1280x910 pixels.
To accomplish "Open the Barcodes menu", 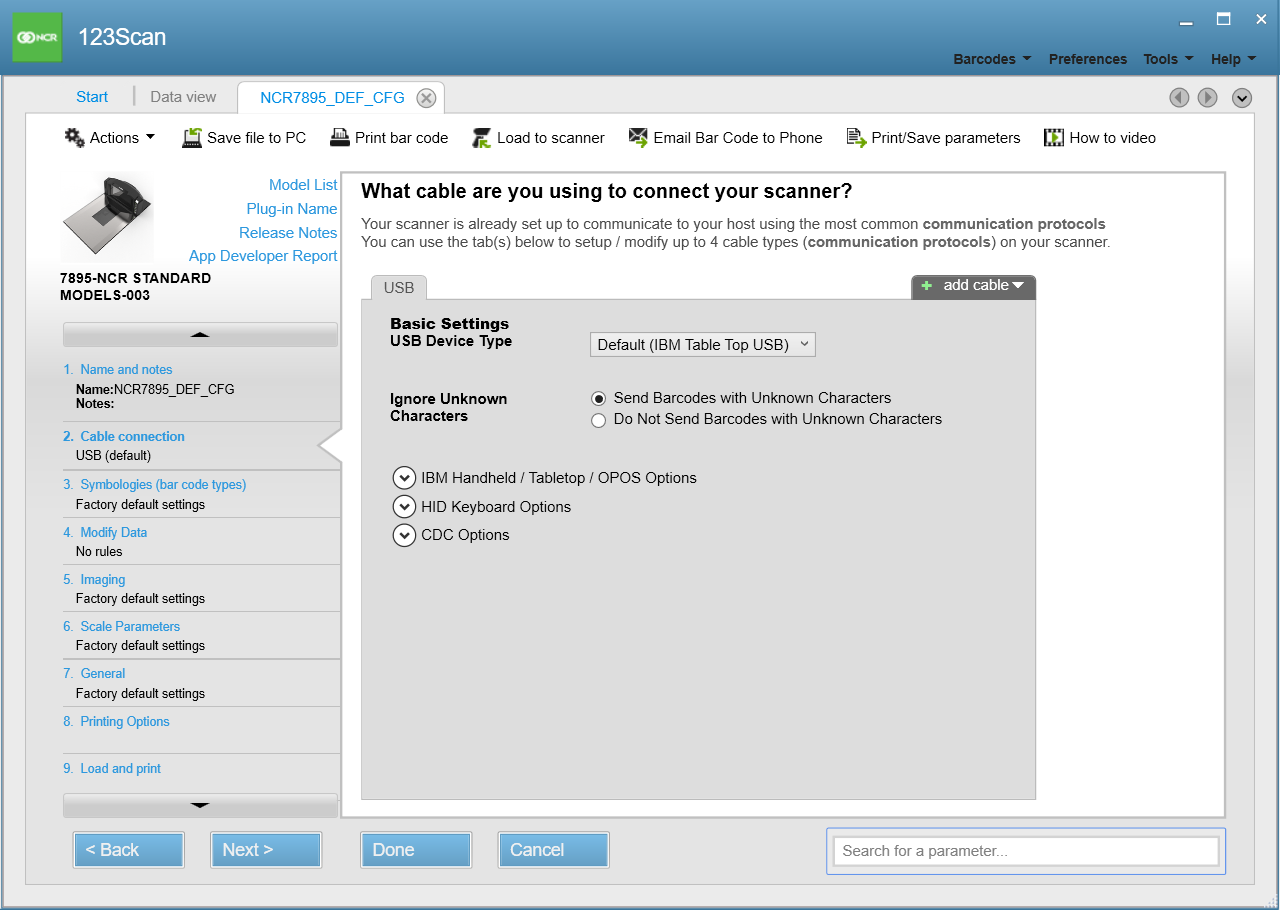I will coord(992,59).
